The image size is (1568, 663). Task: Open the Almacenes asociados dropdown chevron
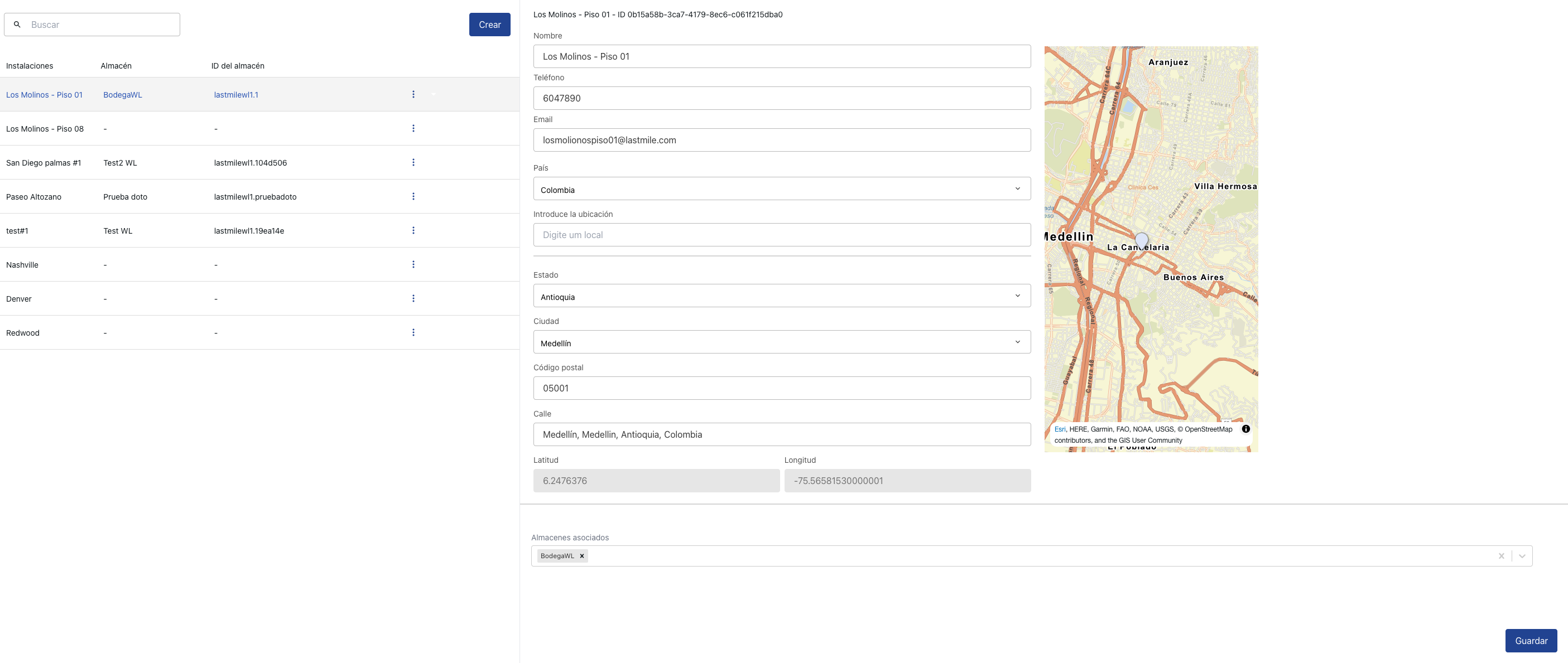(1522, 556)
